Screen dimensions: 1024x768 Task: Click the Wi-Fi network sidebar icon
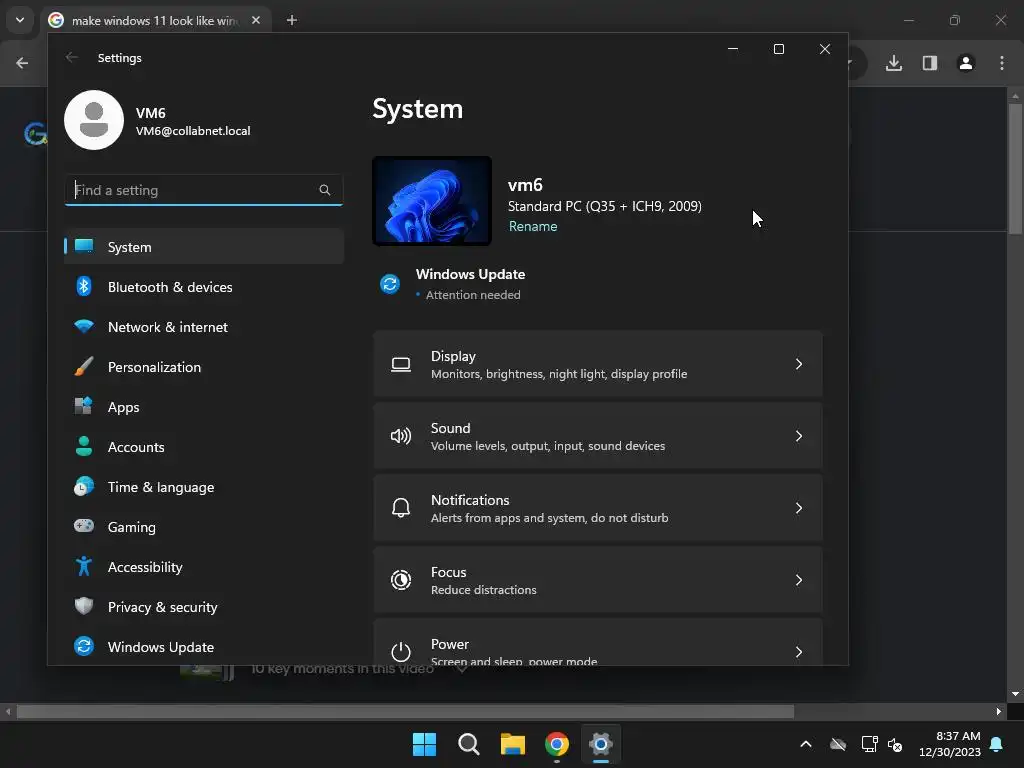click(84, 326)
